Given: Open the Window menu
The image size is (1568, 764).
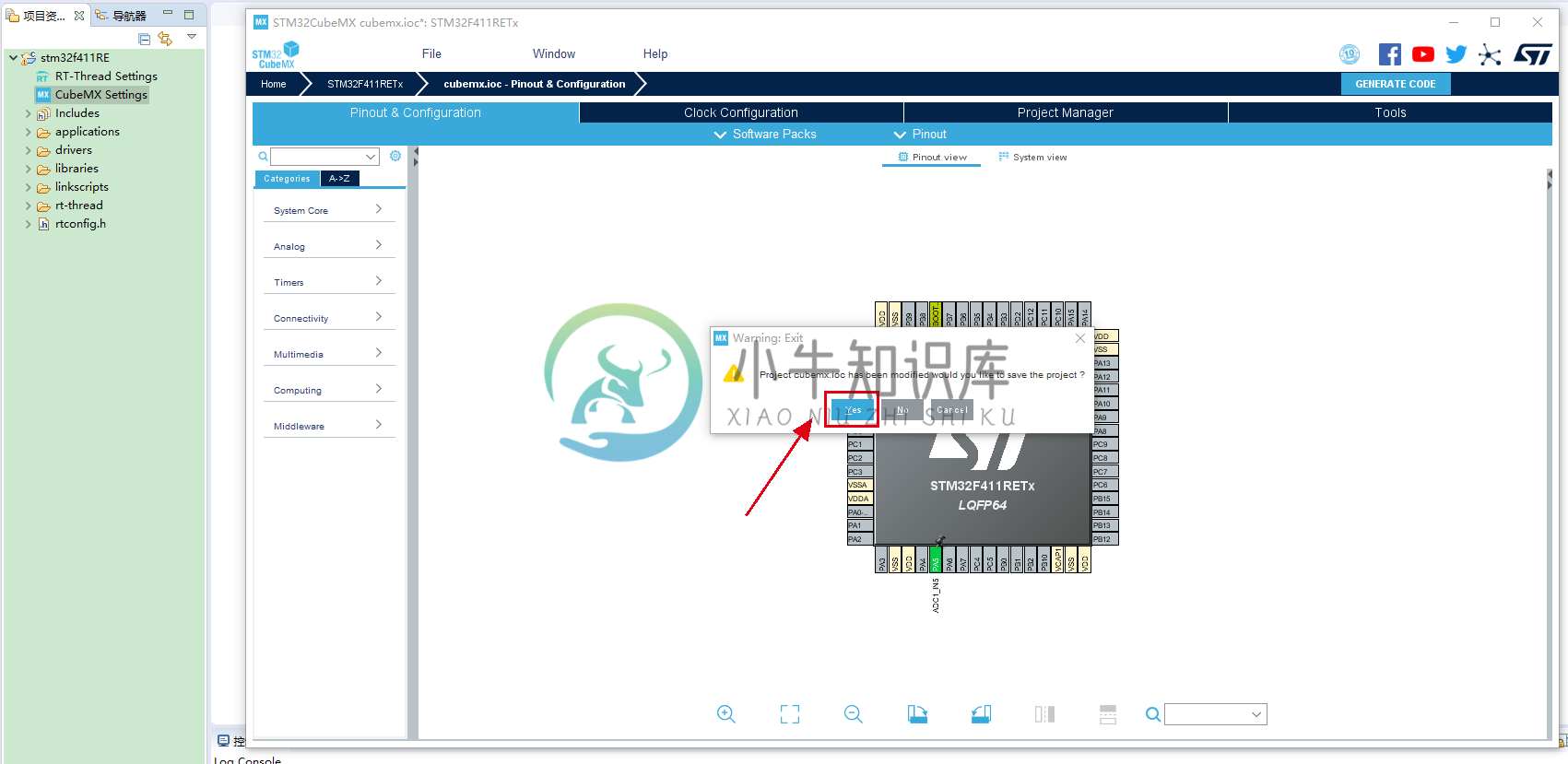Looking at the screenshot, I should pos(554,54).
